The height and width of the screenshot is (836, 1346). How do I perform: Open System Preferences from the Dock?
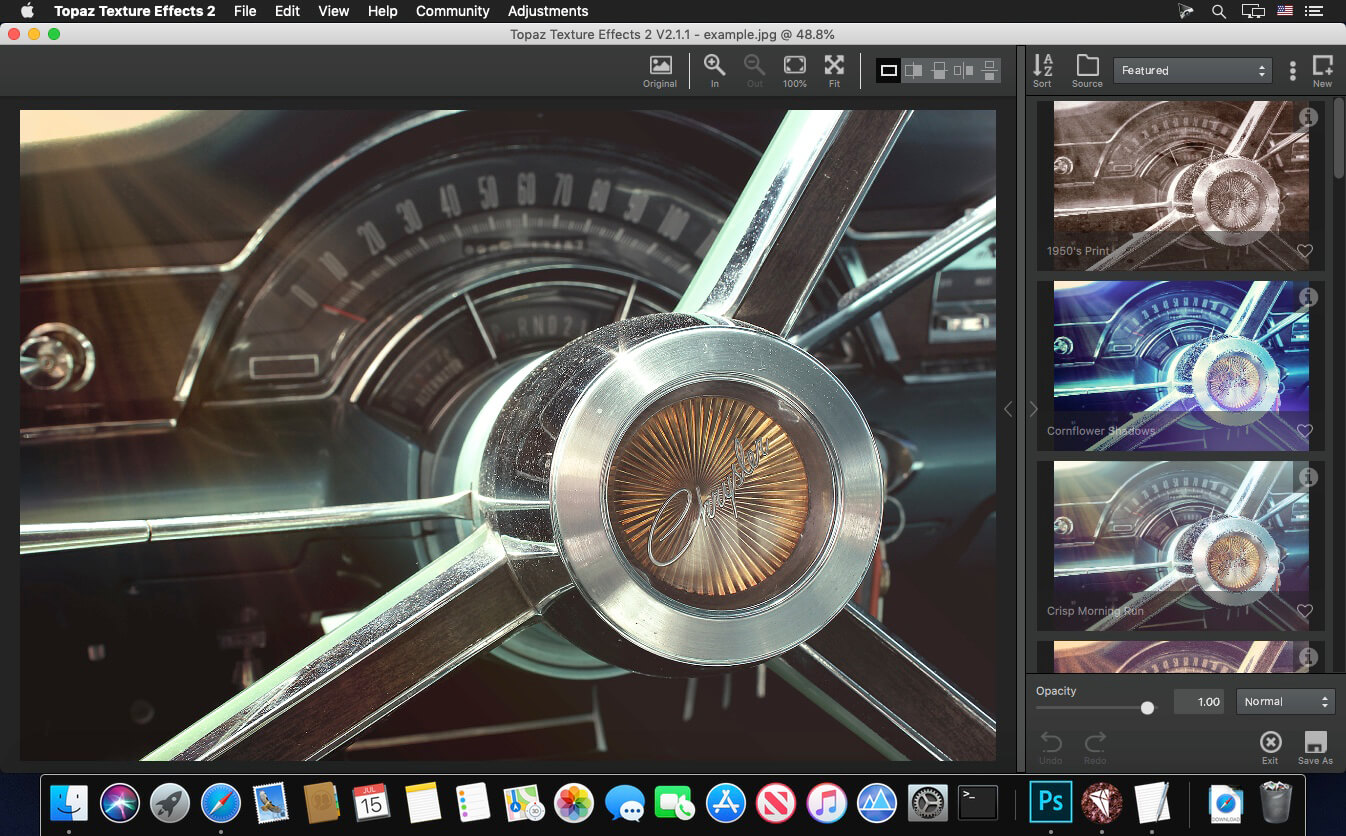927,802
